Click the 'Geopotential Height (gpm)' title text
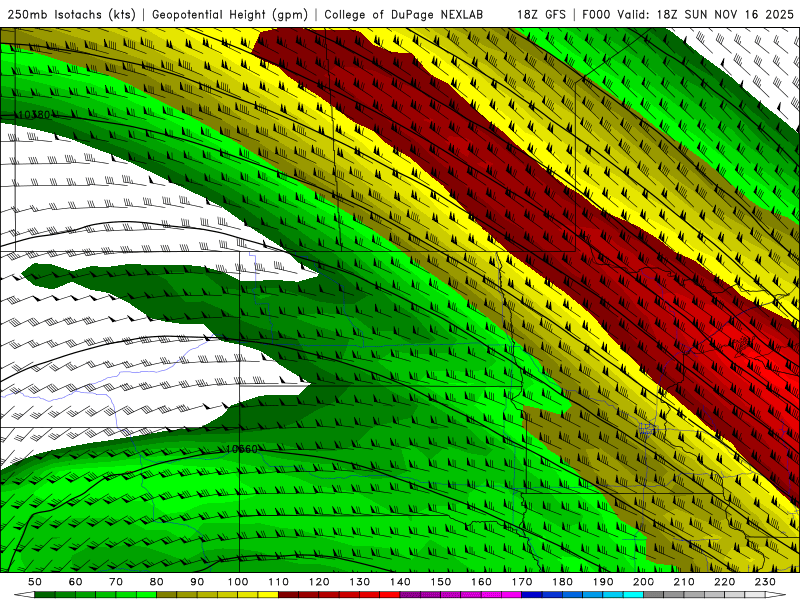Screen dimensions: 800x600 point(230,14)
